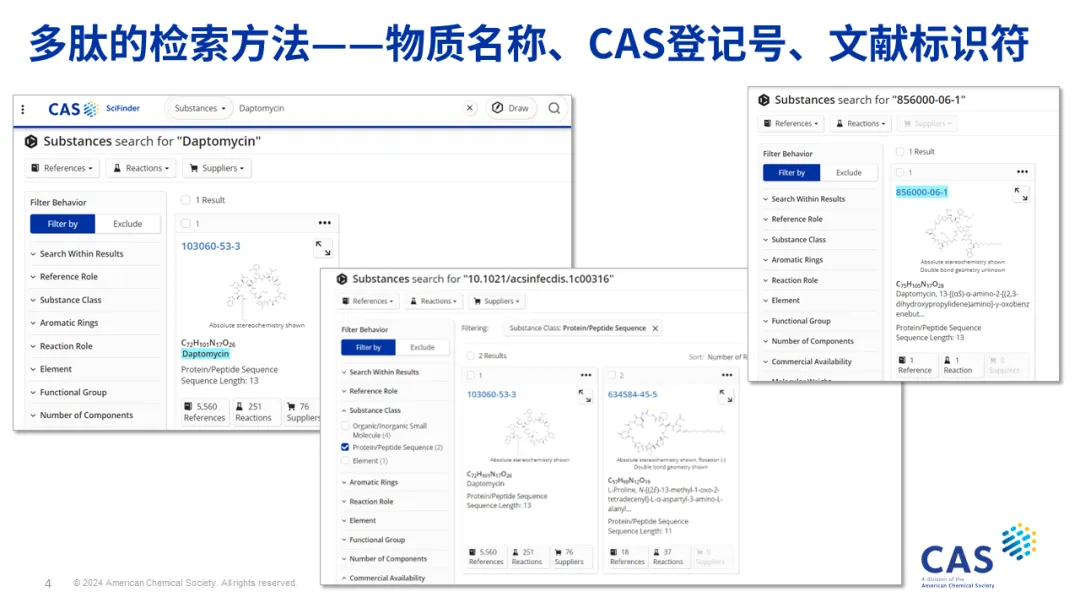Open the 856000-06-1 structure thumbnail
The height and width of the screenshot is (608, 1080).
[x=962, y=233]
